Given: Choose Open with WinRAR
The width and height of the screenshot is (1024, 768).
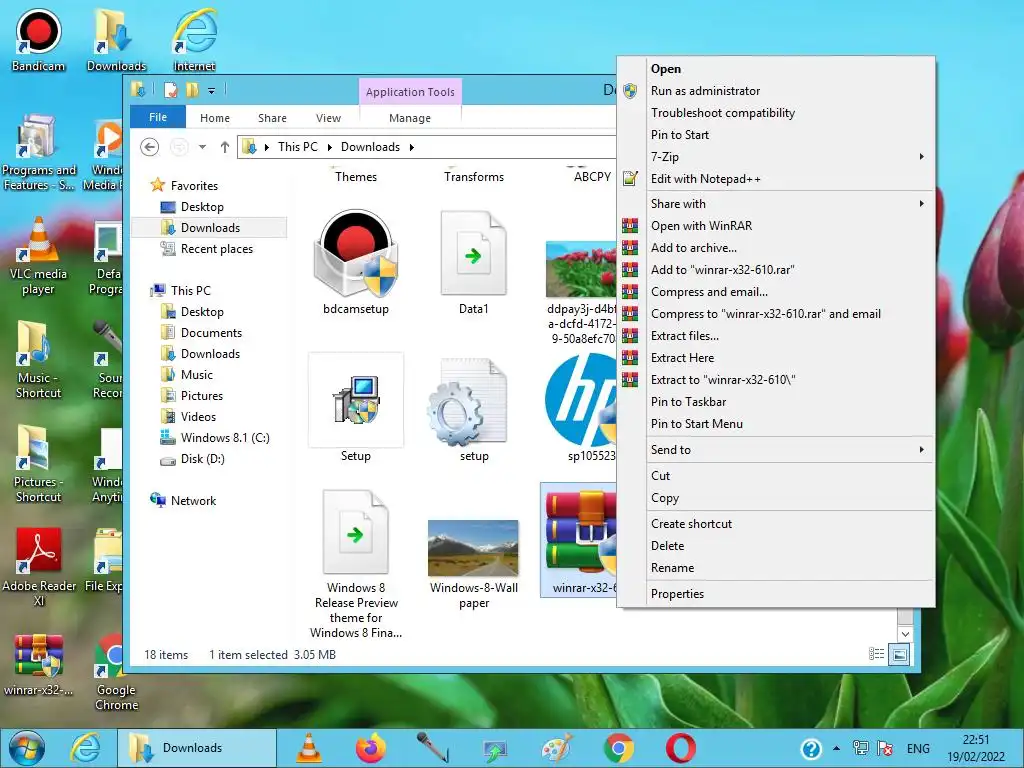Looking at the screenshot, I should (x=776, y=226).
